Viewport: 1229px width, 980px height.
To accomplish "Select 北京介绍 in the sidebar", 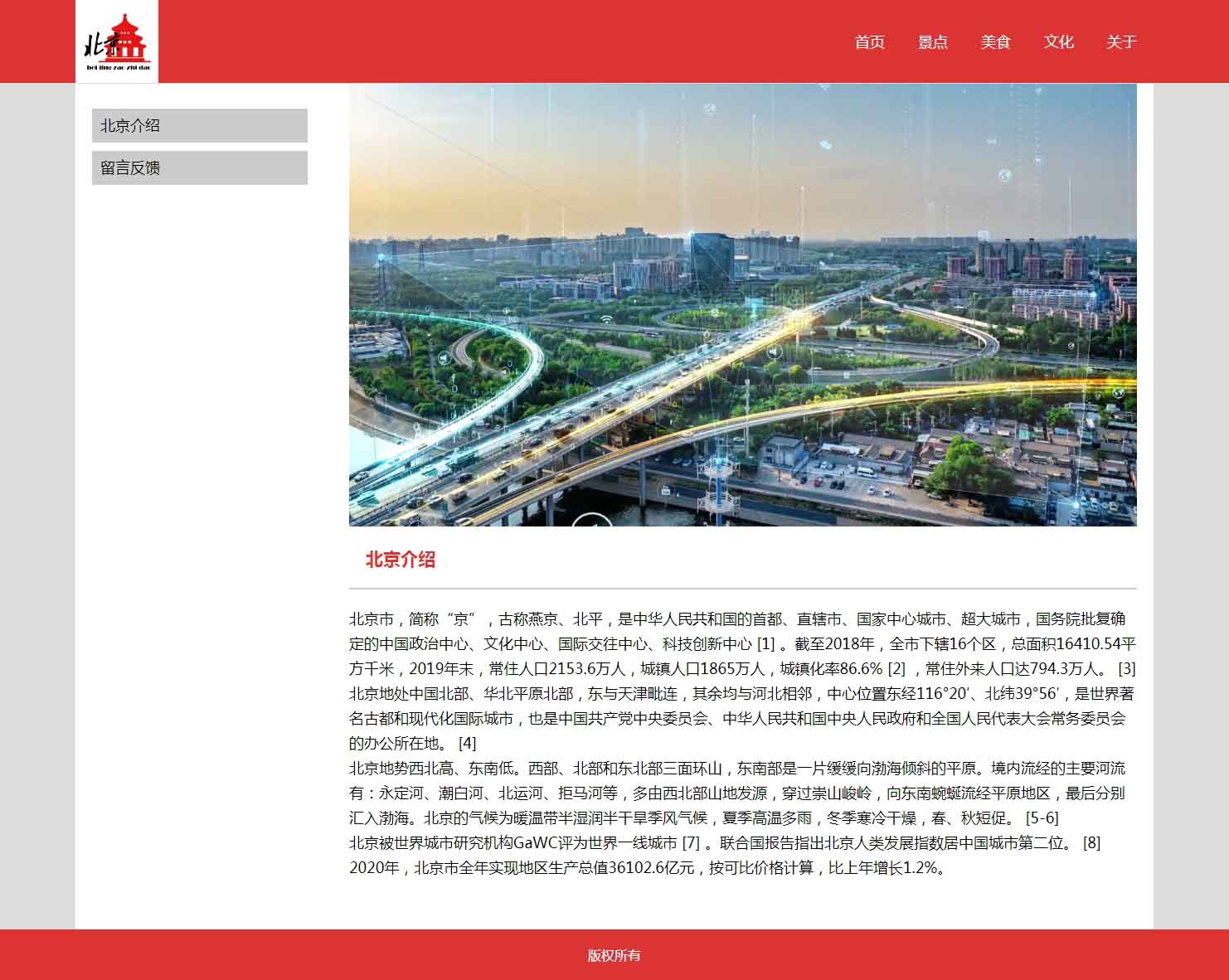I will pyautogui.click(x=200, y=125).
